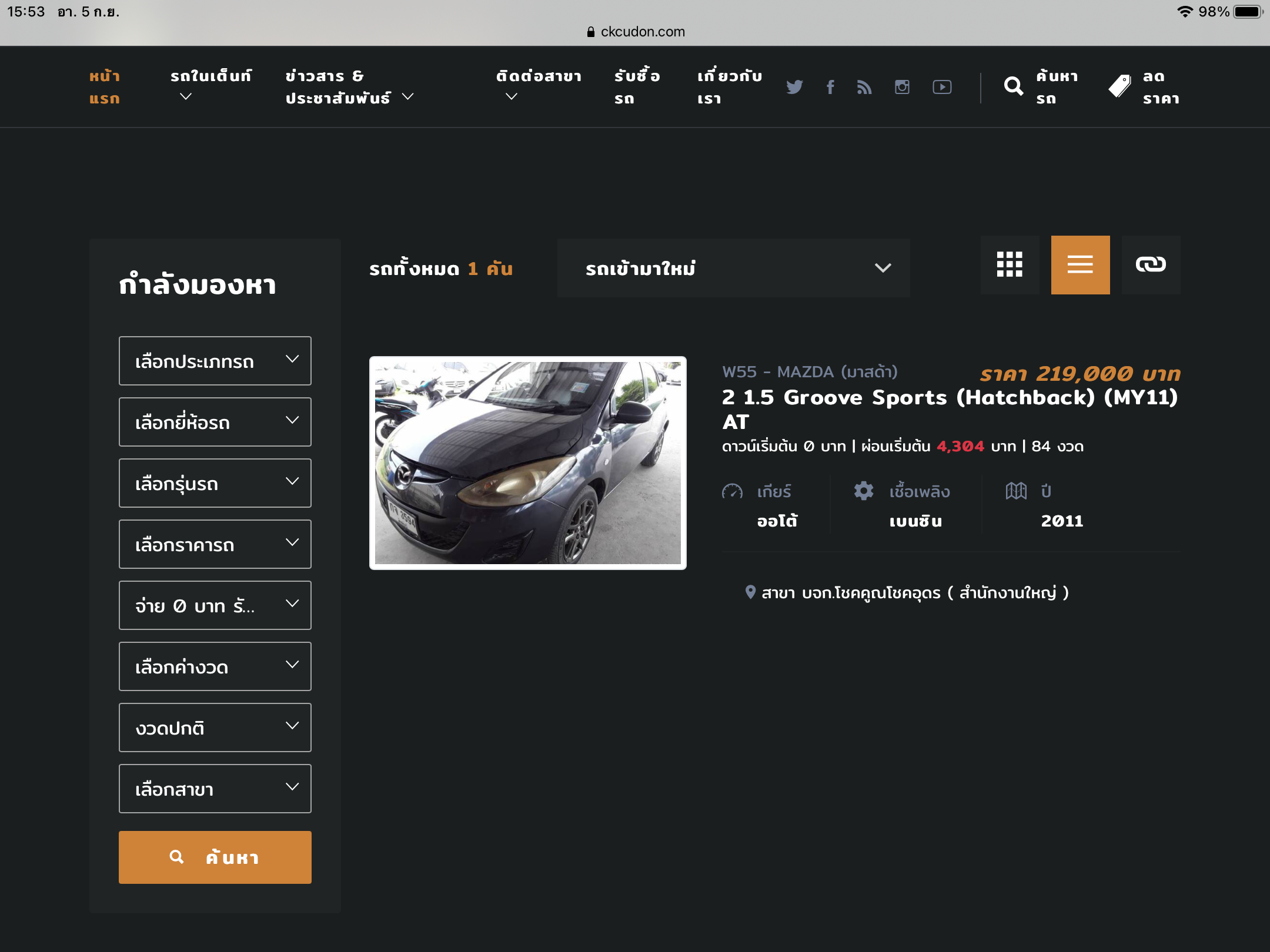
Task: Click the chain link view icon
Action: (1151, 265)
